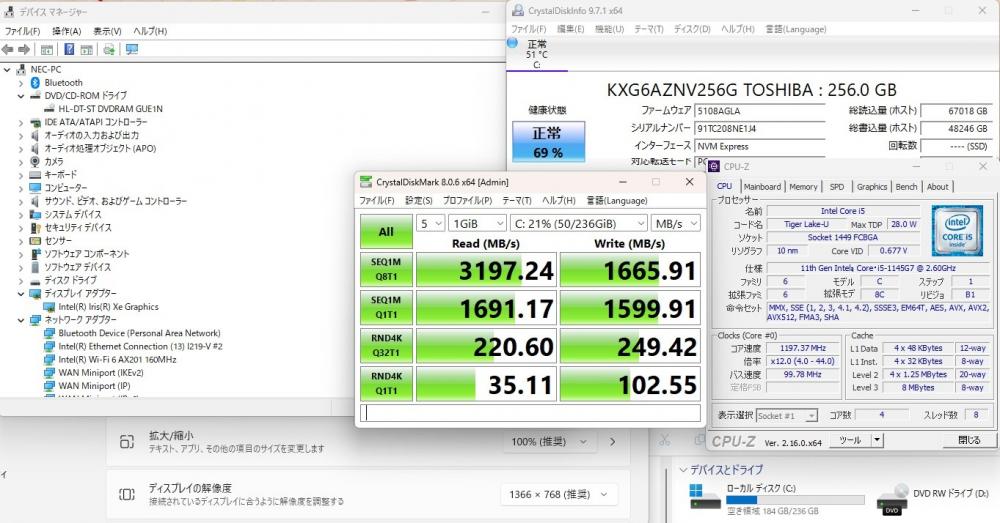The height and width of the screenshot is (523, 1000).
Task: Click the back arrow in Device Manager toolbar
Action: [8, 49]
